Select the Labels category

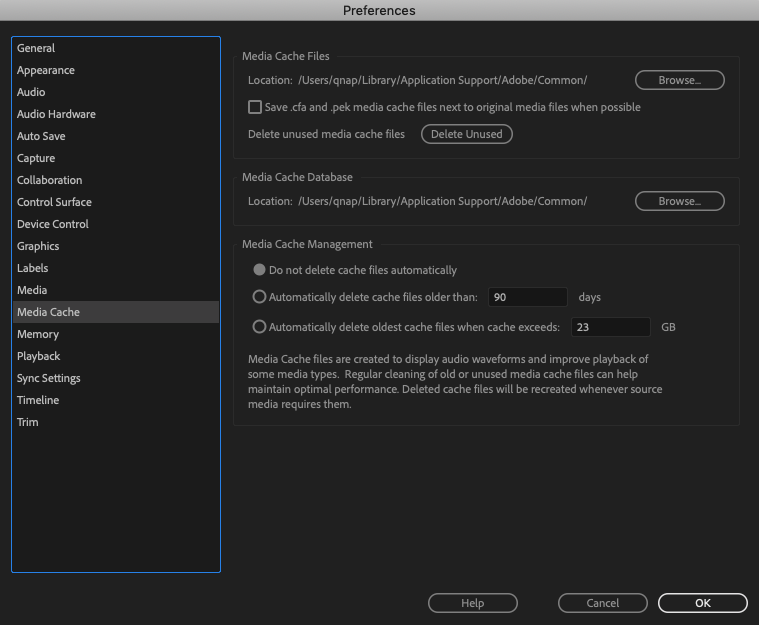pos(116,268)
